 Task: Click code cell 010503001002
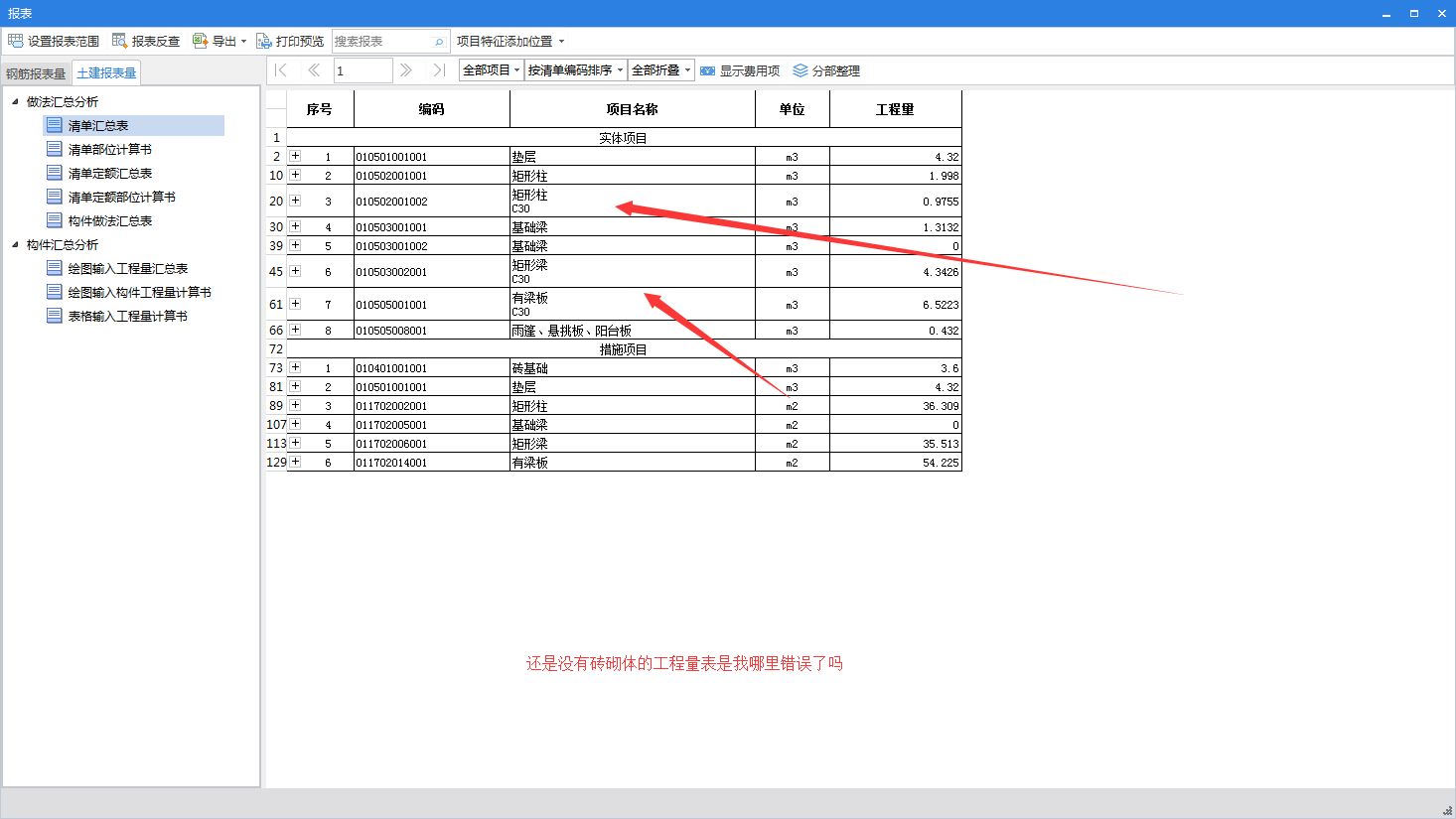pos(432,246)
